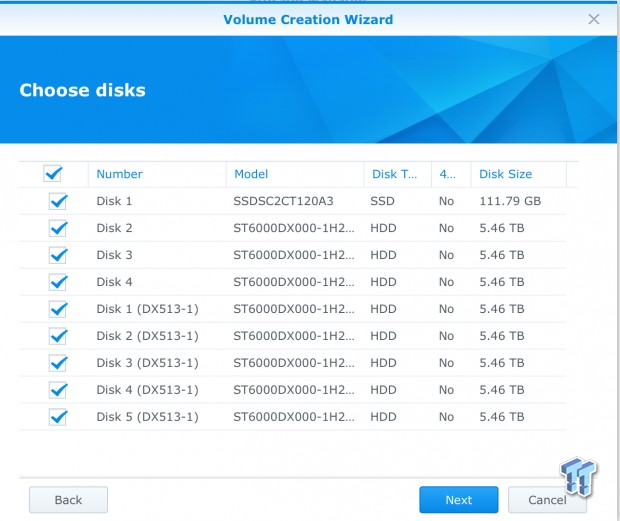The image size is (620, 521).
Task: Sort by the Number column header
Action: click(157, 174)
